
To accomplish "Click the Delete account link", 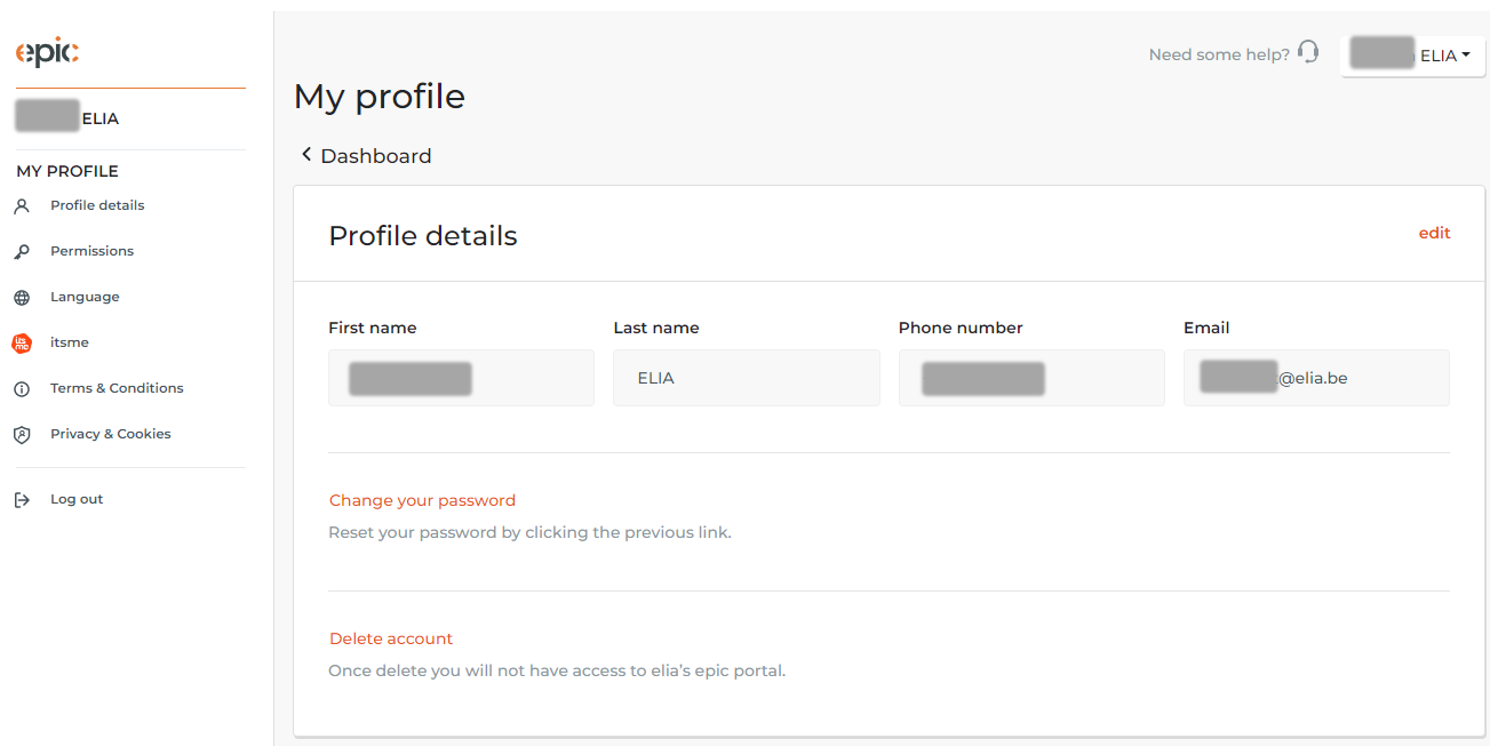I will pyautogui.click(x=391, y=638).
